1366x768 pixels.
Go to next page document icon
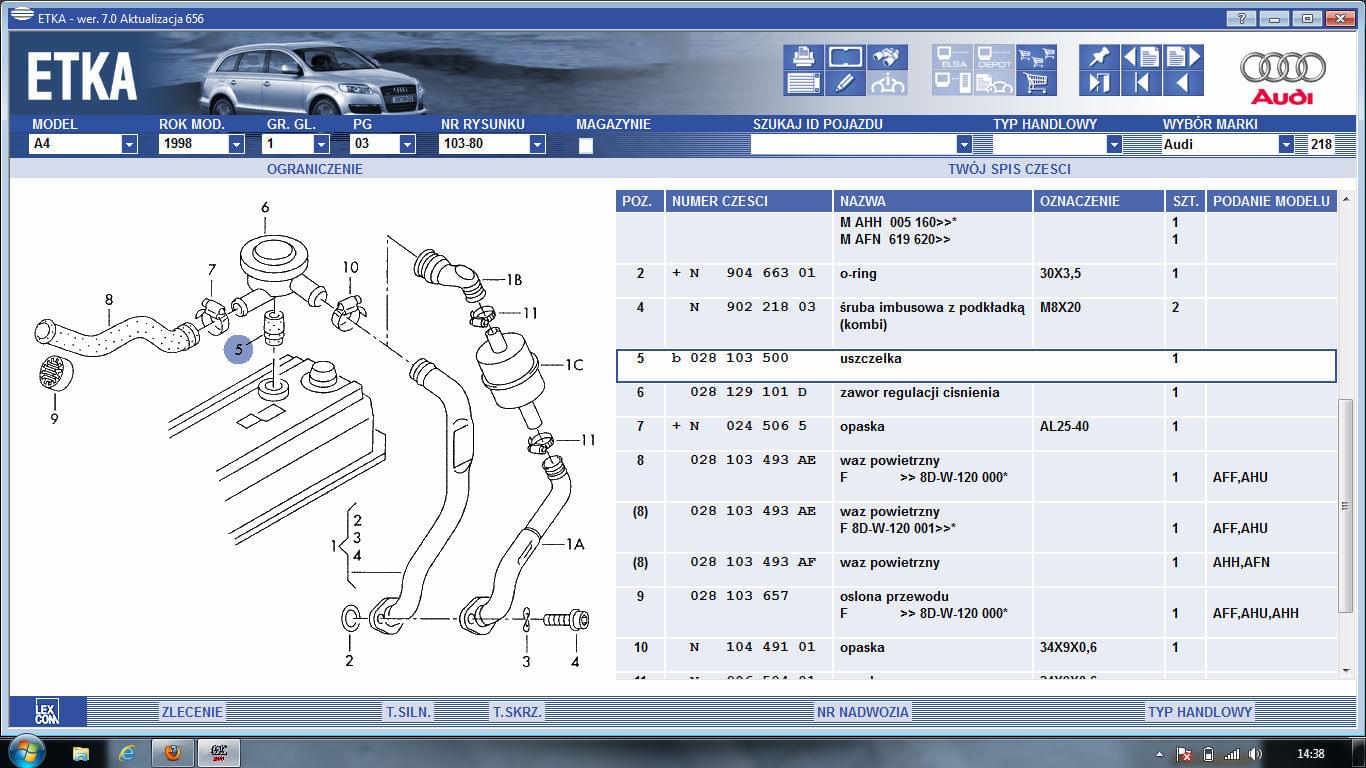coord(1183,57)
